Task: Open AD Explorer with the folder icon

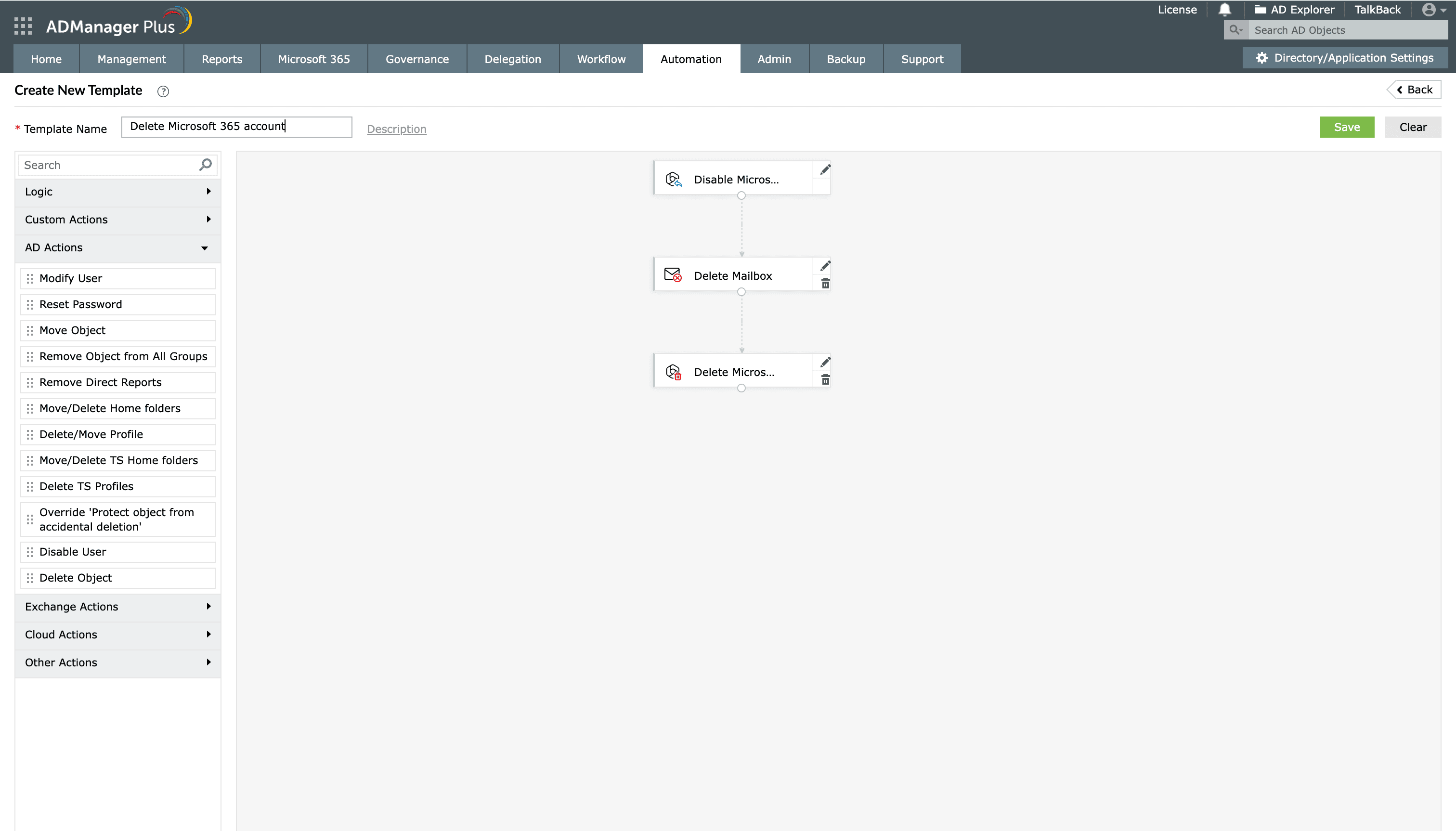Action: (x=1260, y=9)
